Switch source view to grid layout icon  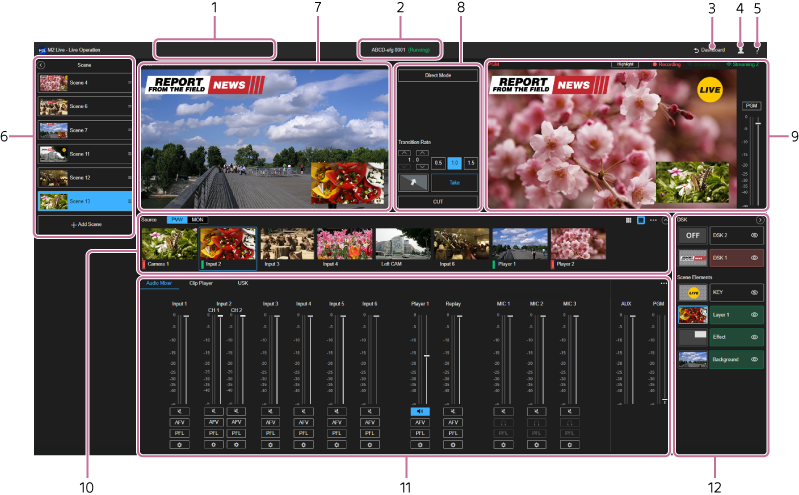point(628,218)
